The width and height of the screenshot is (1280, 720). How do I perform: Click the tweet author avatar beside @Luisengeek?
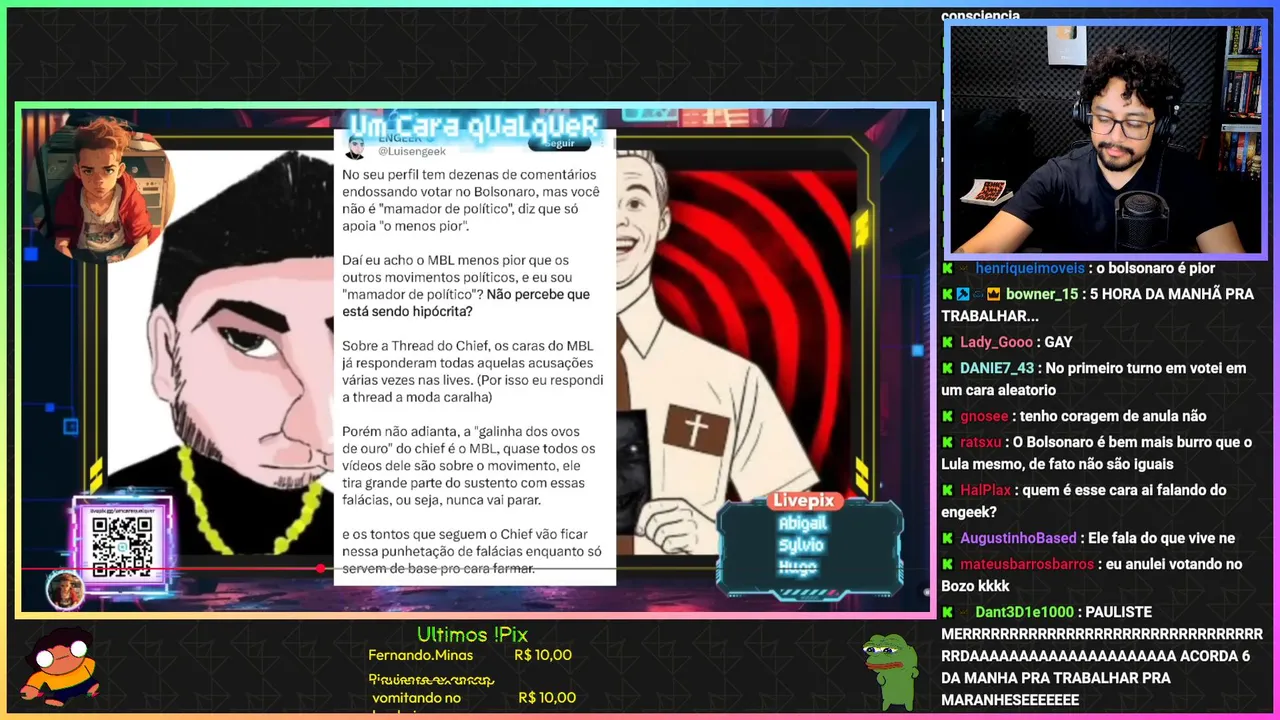pos(355,148)
